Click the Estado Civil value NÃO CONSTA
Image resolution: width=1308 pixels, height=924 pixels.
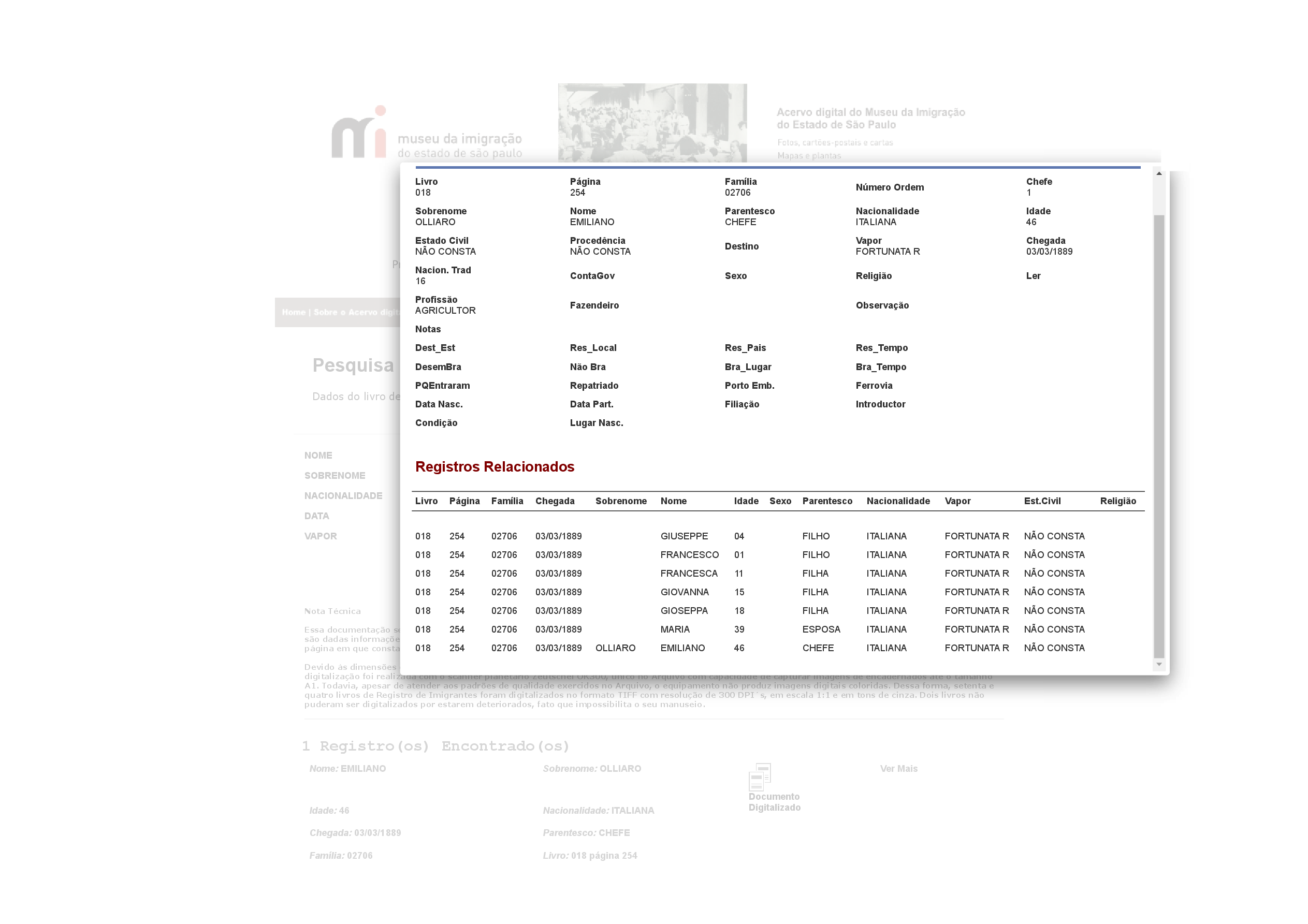point(445,251)
